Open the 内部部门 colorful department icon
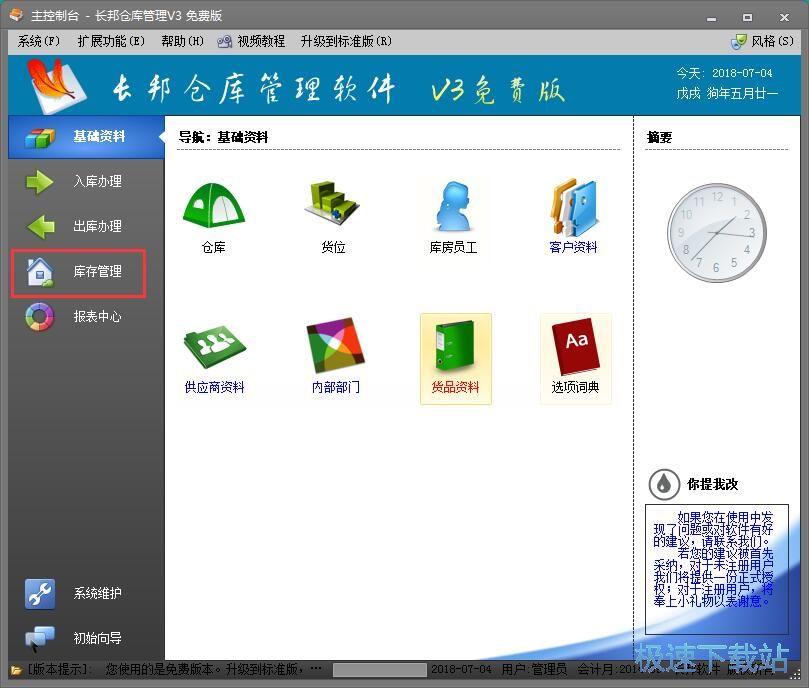 (335, 345)
